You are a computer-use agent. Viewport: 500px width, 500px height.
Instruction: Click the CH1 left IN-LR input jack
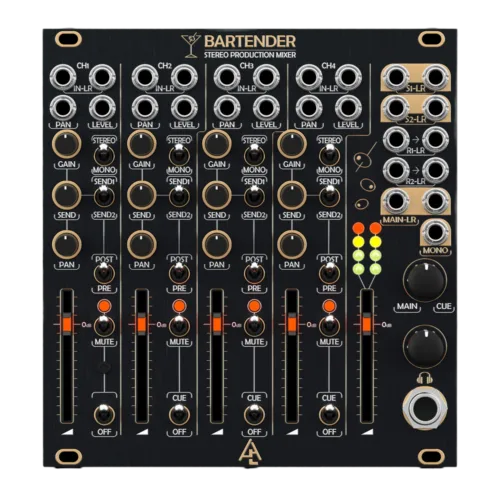pos(63,77)
